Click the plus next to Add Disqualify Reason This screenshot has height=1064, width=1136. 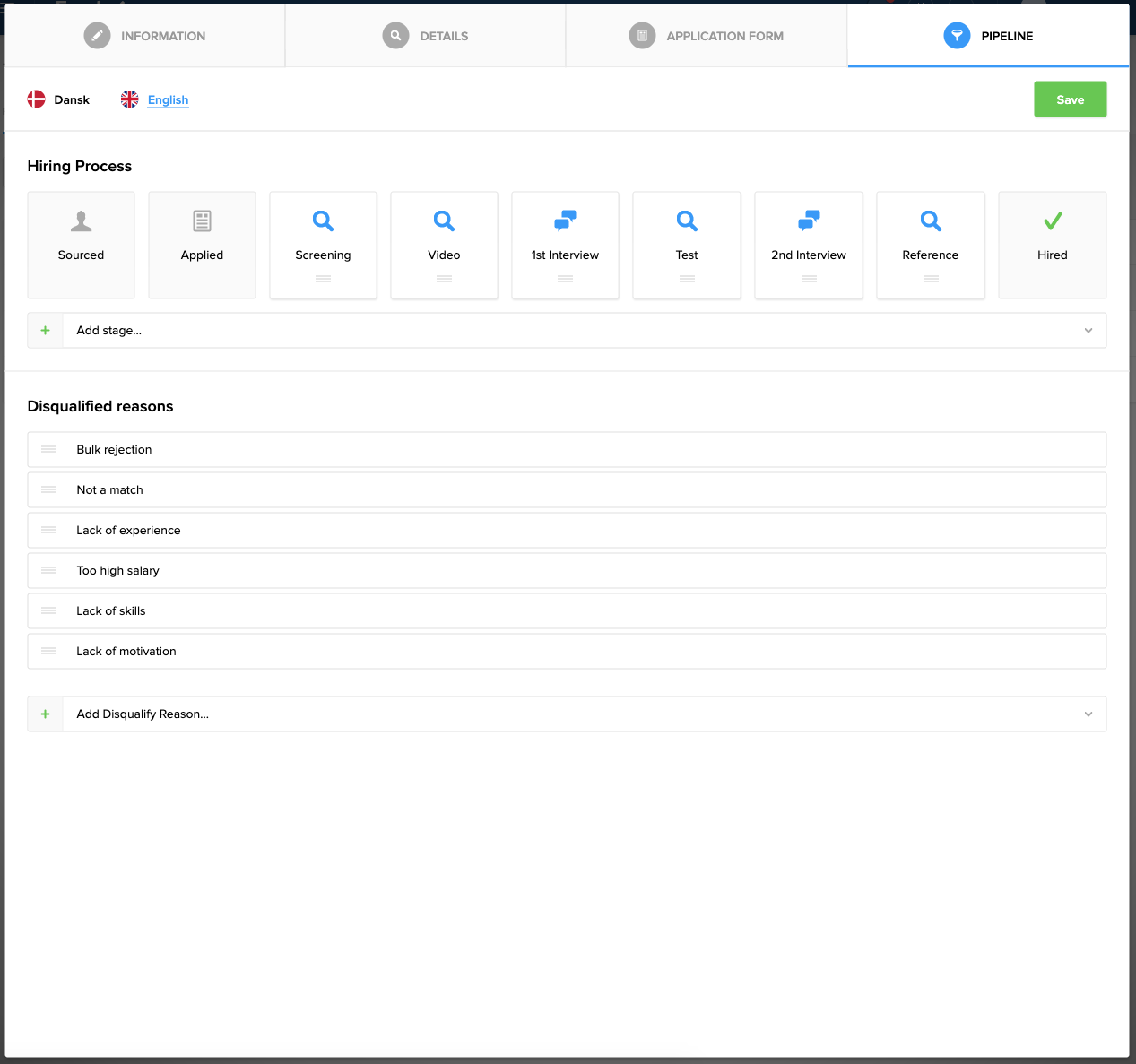[46, 714]
